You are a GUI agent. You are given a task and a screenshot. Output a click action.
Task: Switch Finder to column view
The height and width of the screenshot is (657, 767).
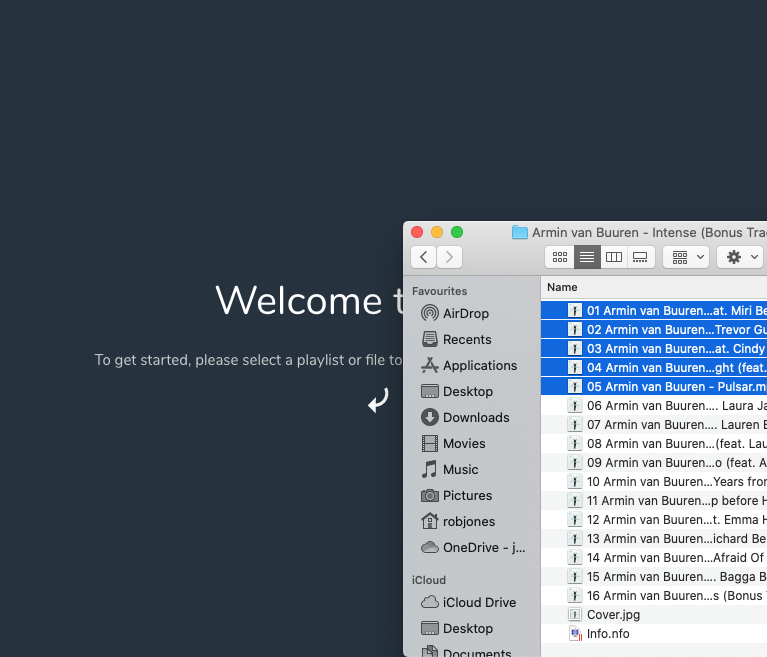[x=614, y=257]
